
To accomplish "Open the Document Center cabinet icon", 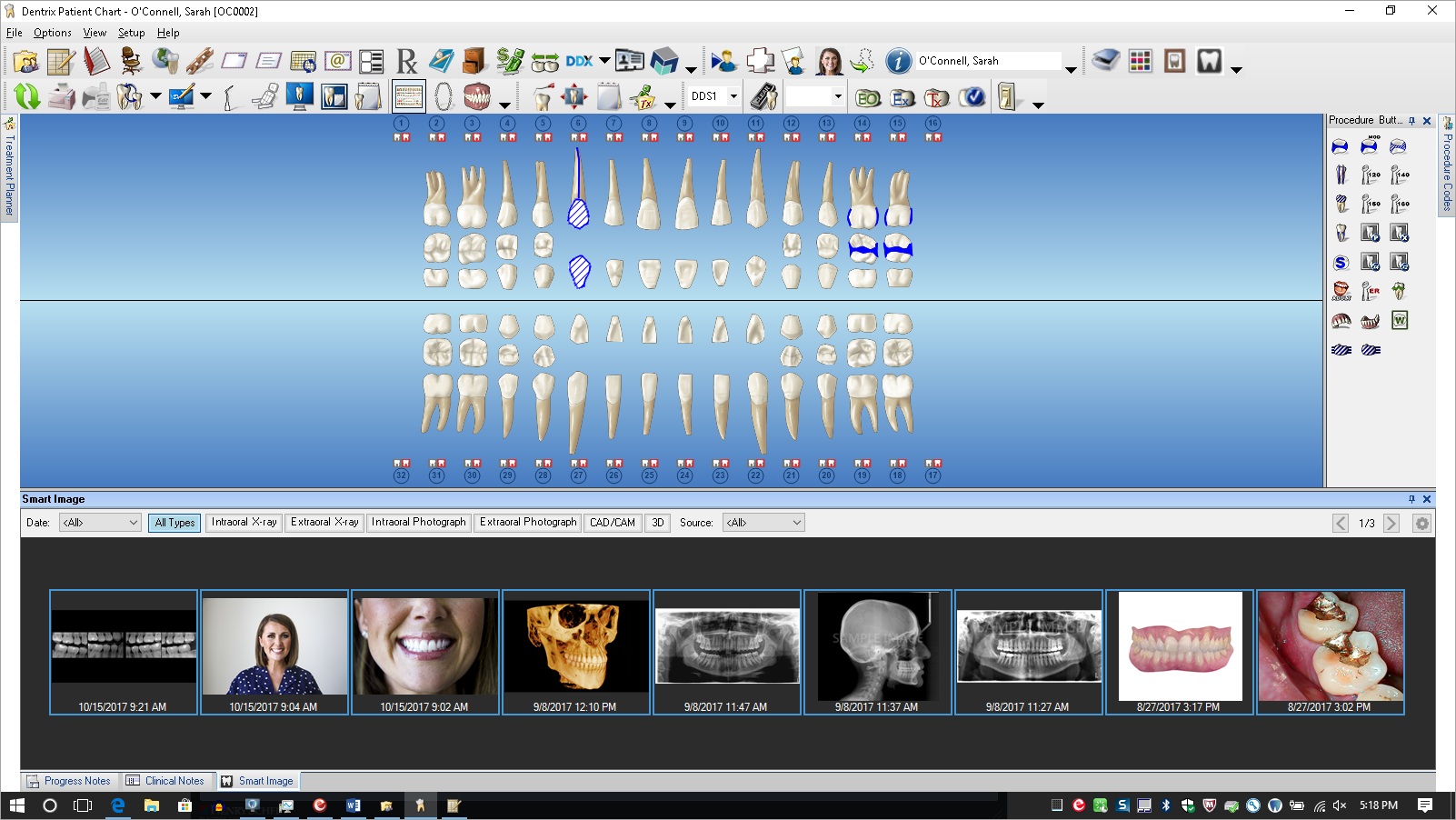I will 472,60.
